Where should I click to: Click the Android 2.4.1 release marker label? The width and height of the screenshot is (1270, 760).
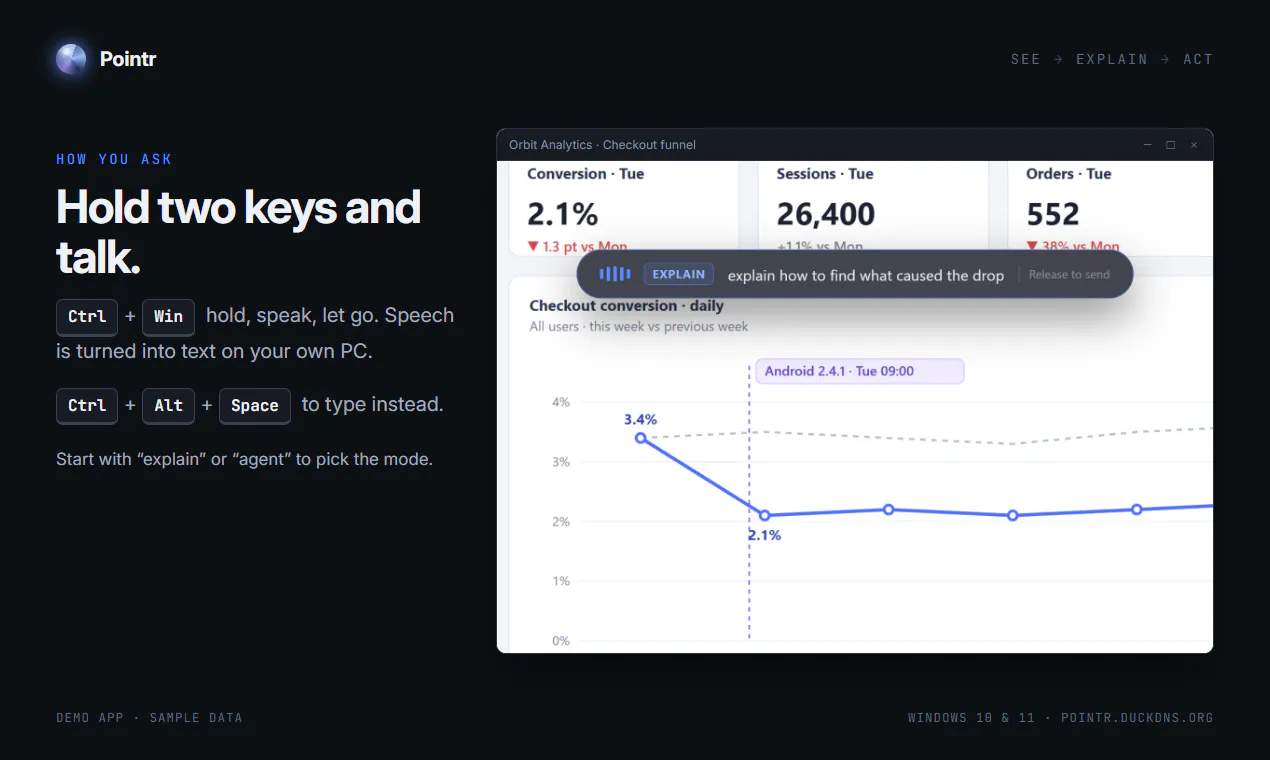coord(859,371)
